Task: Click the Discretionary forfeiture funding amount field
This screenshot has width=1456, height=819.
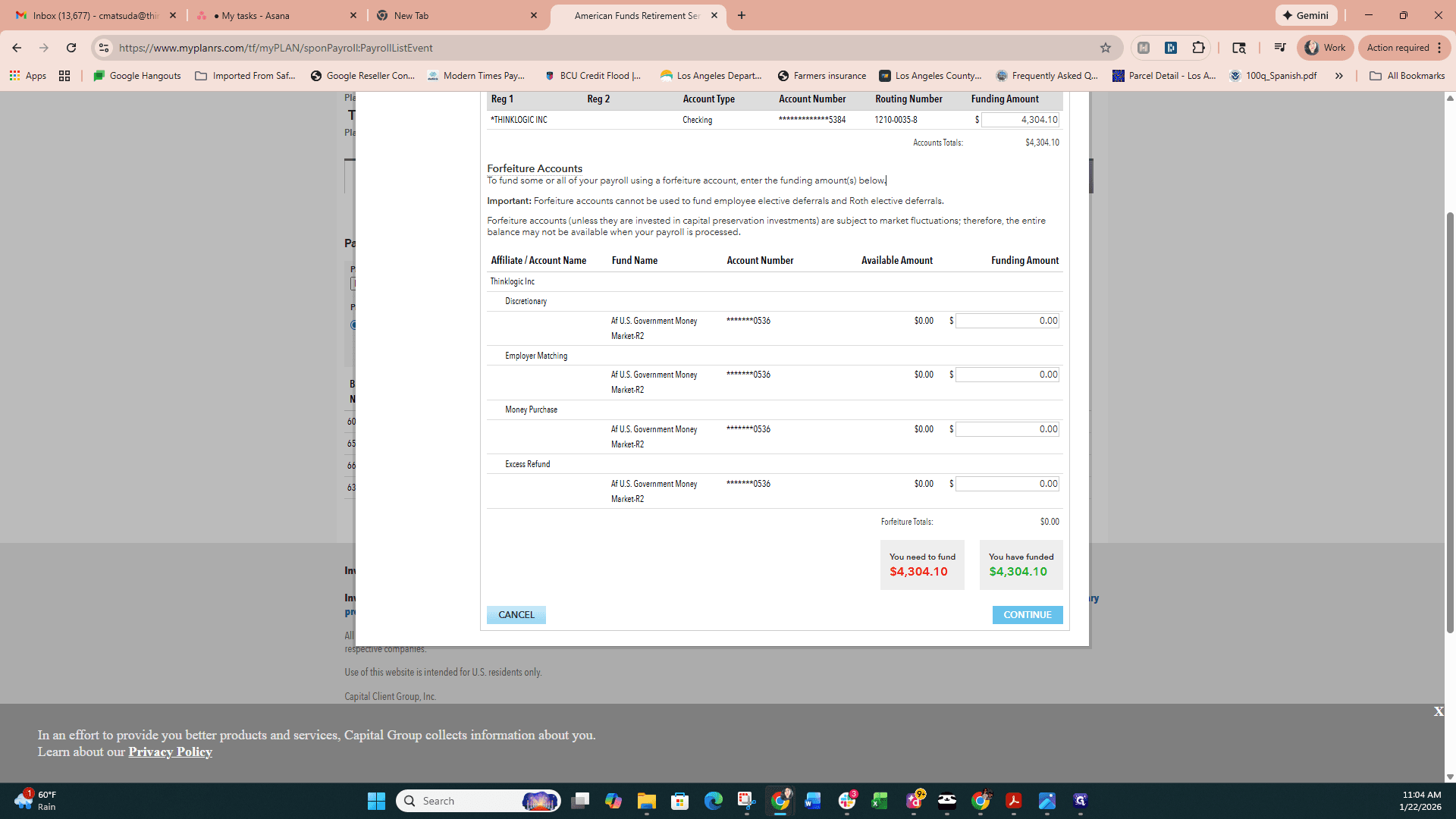Action: (1007, 321)
